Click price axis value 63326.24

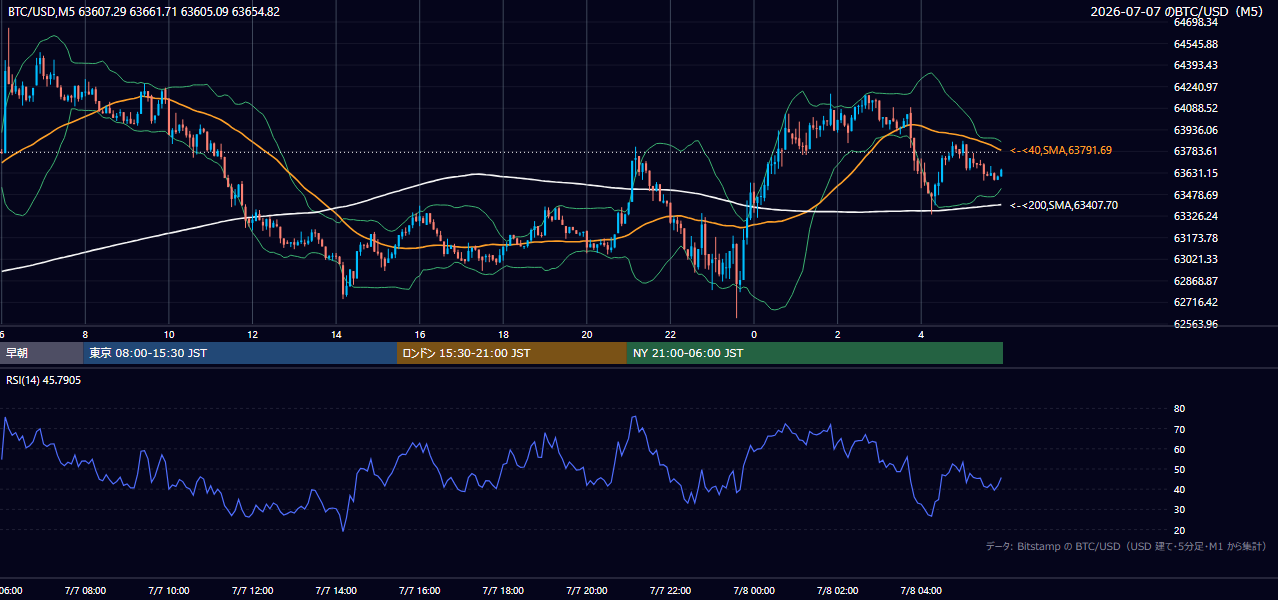tap(1196, 216)
